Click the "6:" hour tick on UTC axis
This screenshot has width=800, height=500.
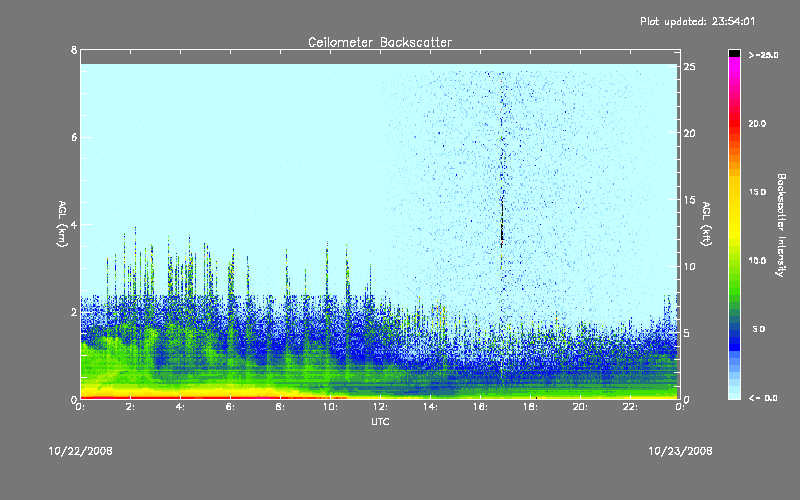231,407
